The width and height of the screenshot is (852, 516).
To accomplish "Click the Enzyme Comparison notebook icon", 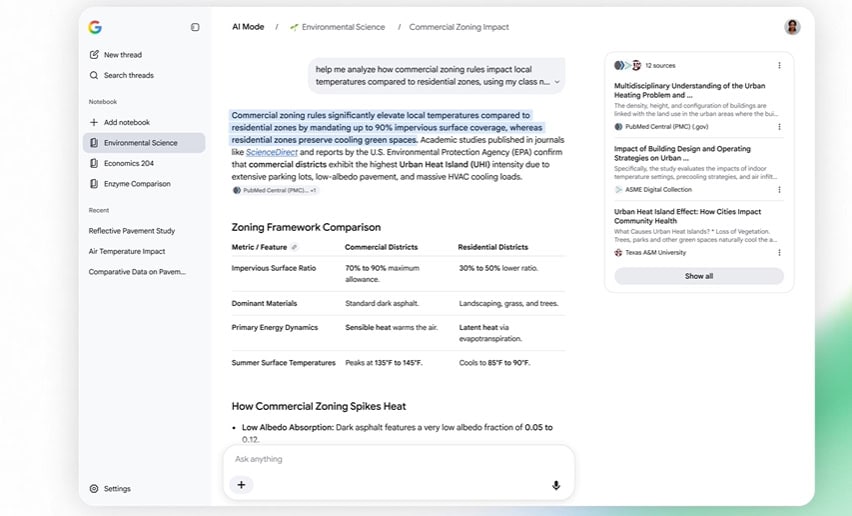I will tap(94, 184).
